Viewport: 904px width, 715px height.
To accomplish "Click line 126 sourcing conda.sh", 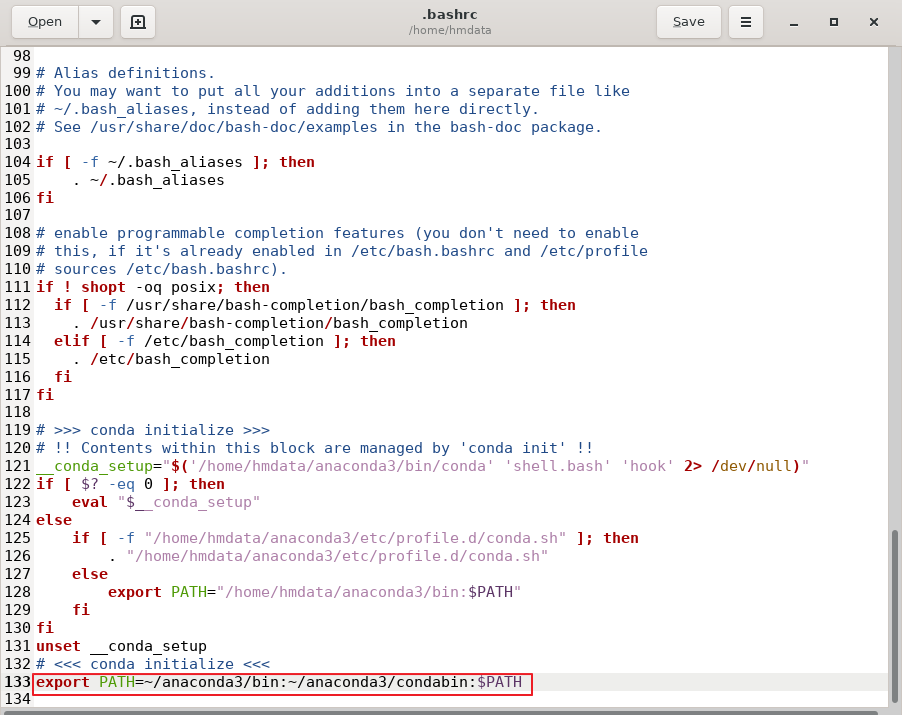I will 328,556.
